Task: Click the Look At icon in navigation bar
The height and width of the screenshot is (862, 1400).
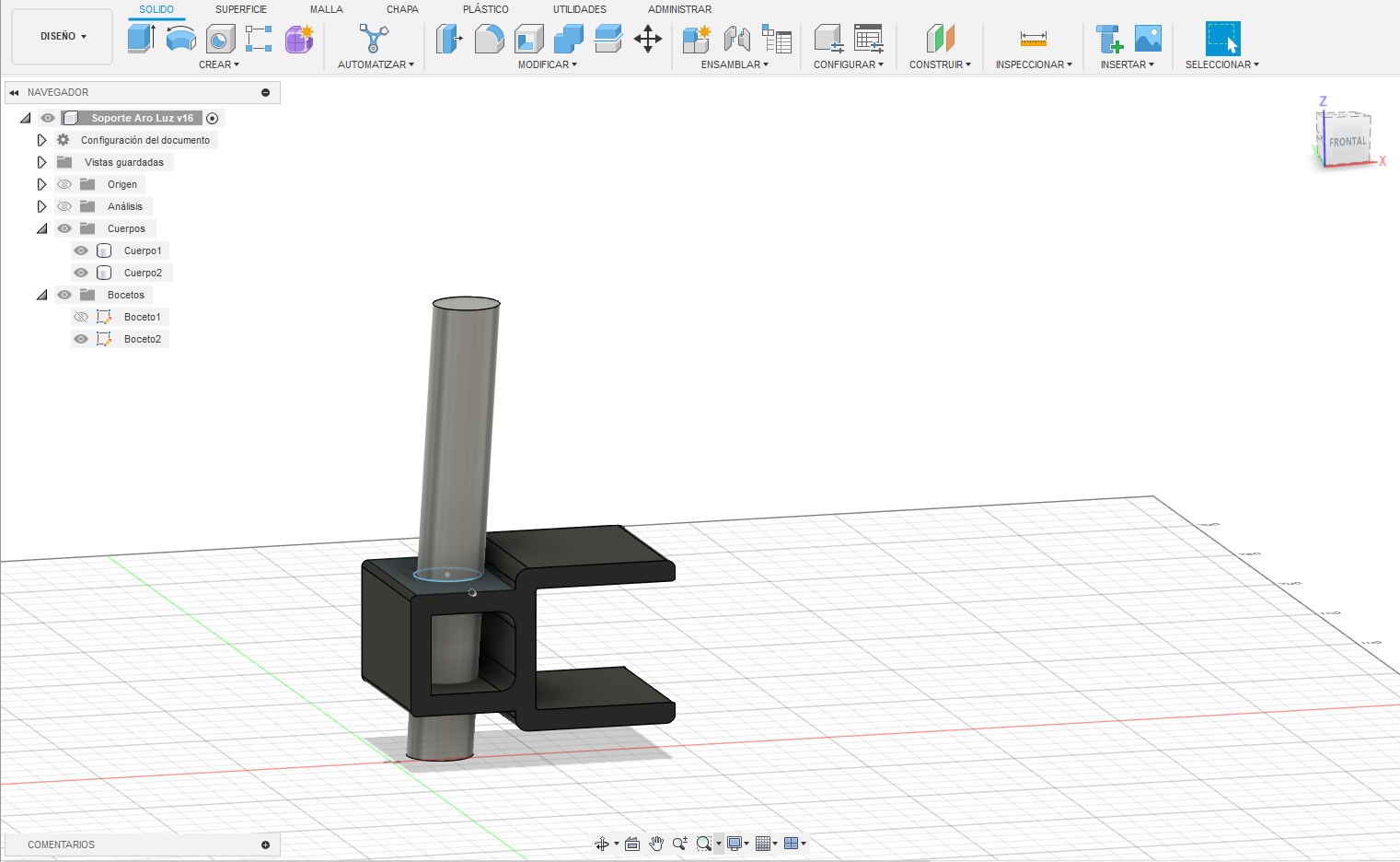Action: pos(632,844)
